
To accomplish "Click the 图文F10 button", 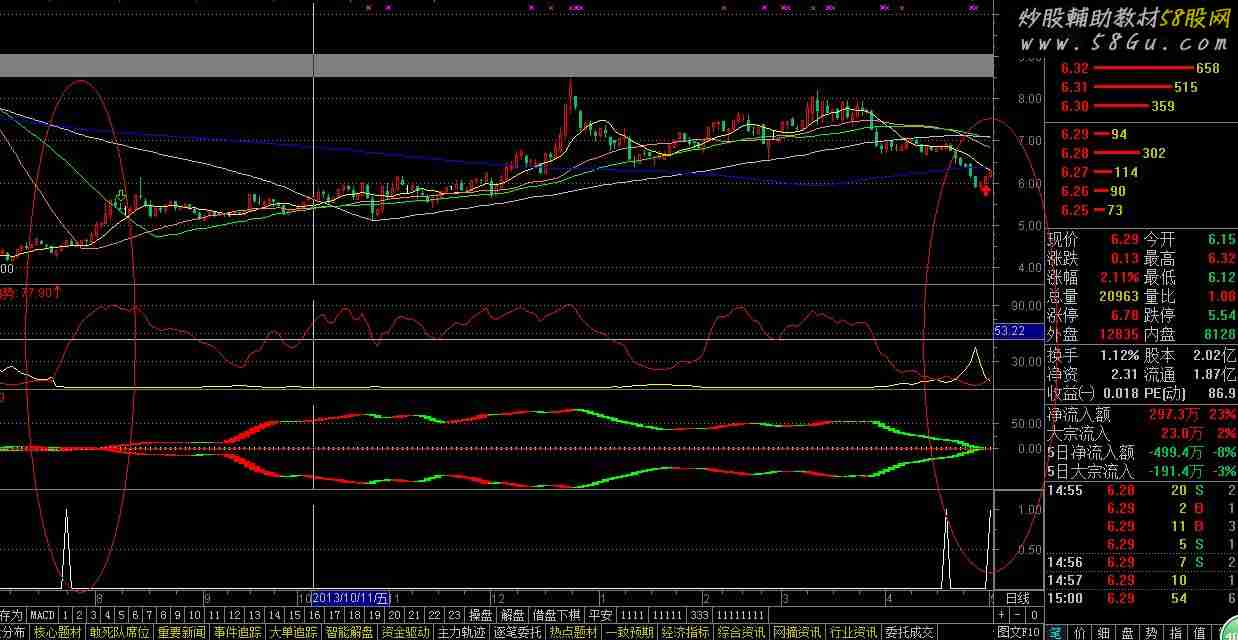I will tap(1018, 632).
